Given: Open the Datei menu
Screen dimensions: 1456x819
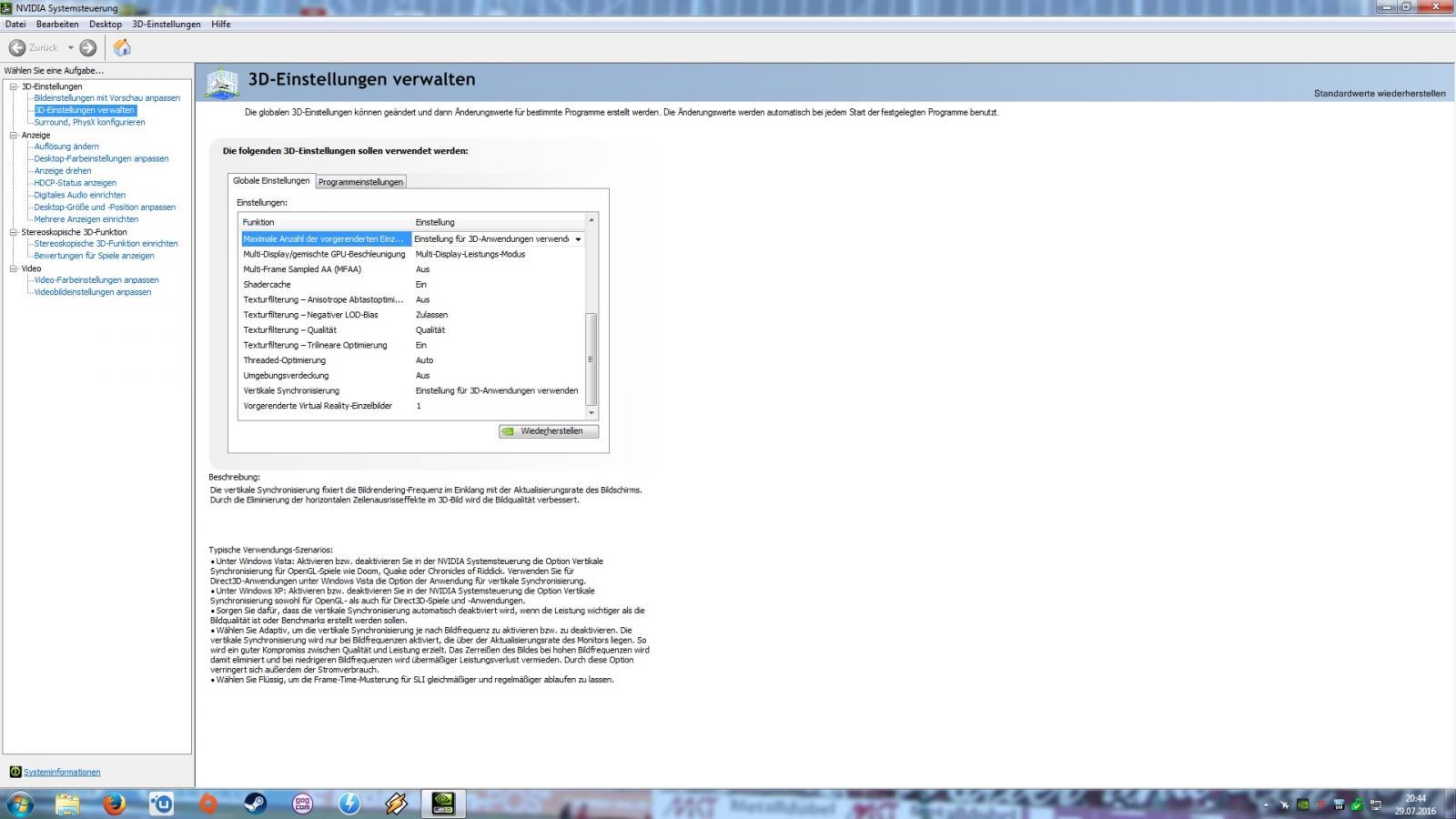Looking at the screenshot, I should [15, 24].
